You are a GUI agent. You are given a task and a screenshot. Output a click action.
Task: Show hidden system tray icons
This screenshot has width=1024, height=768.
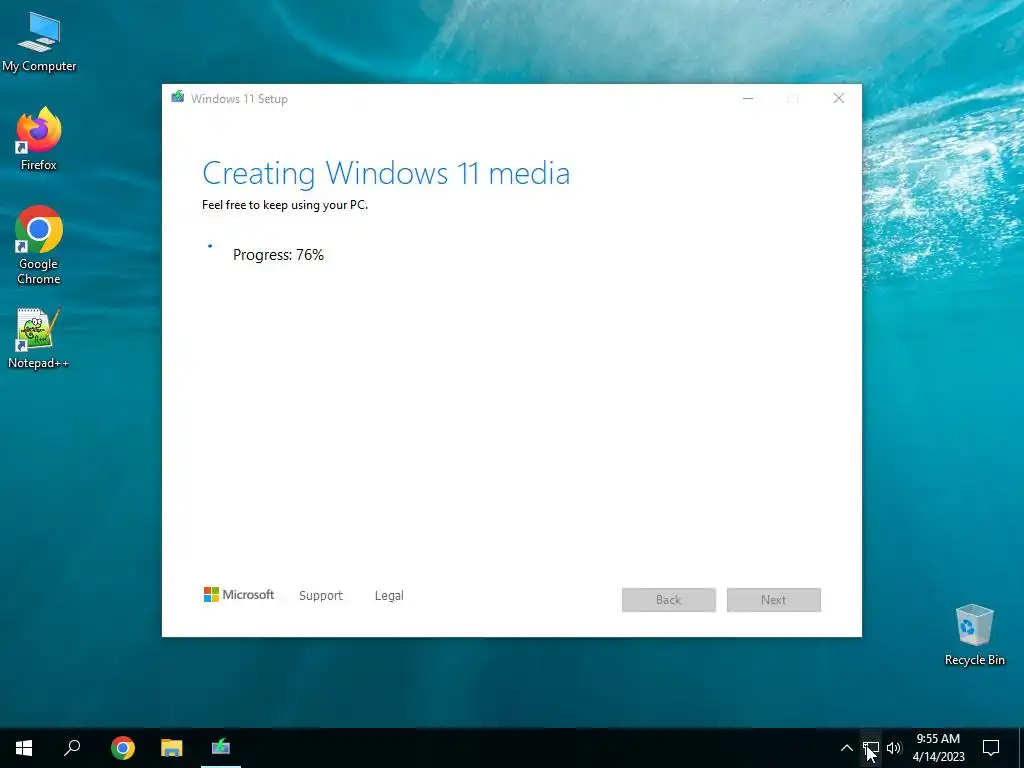click(x=846, y=748)
